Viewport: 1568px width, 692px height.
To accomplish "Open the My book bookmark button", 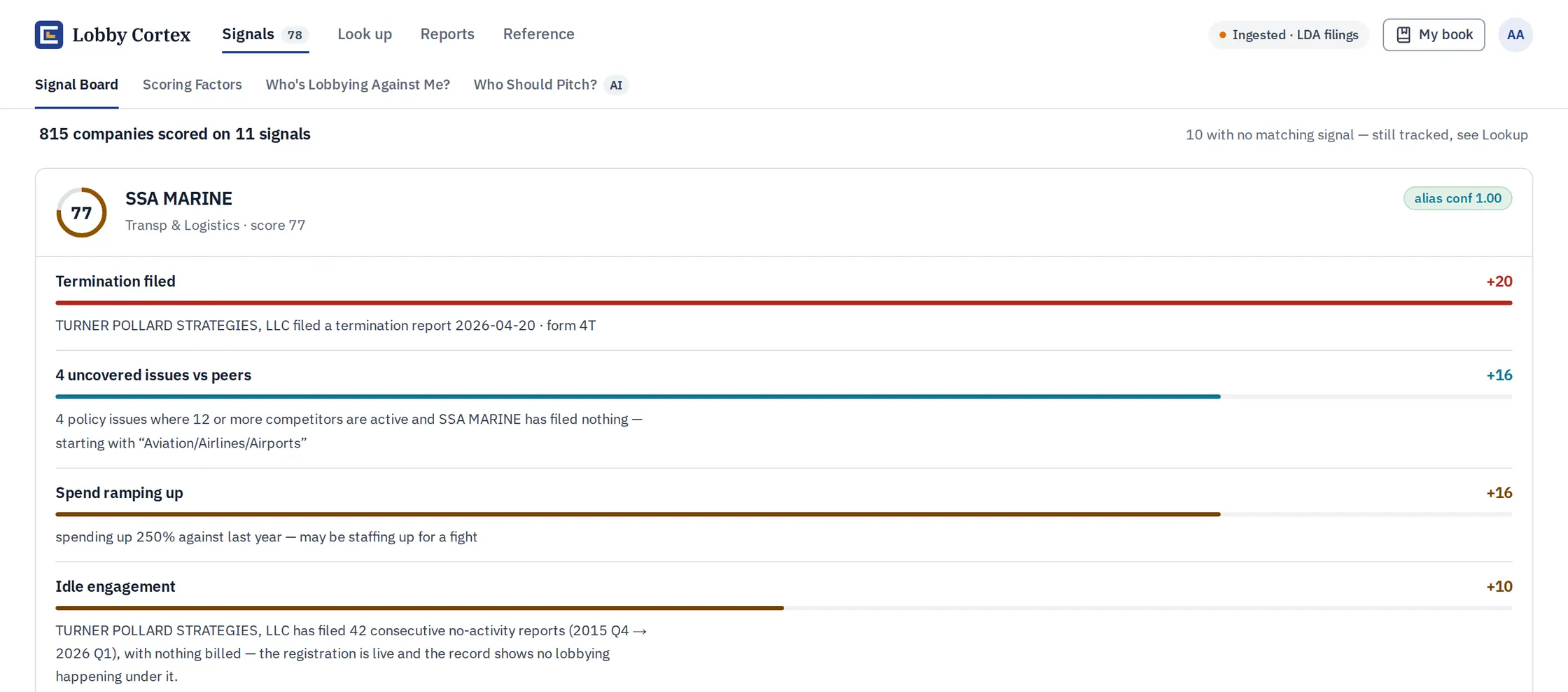I will [x=1434, y=34].
